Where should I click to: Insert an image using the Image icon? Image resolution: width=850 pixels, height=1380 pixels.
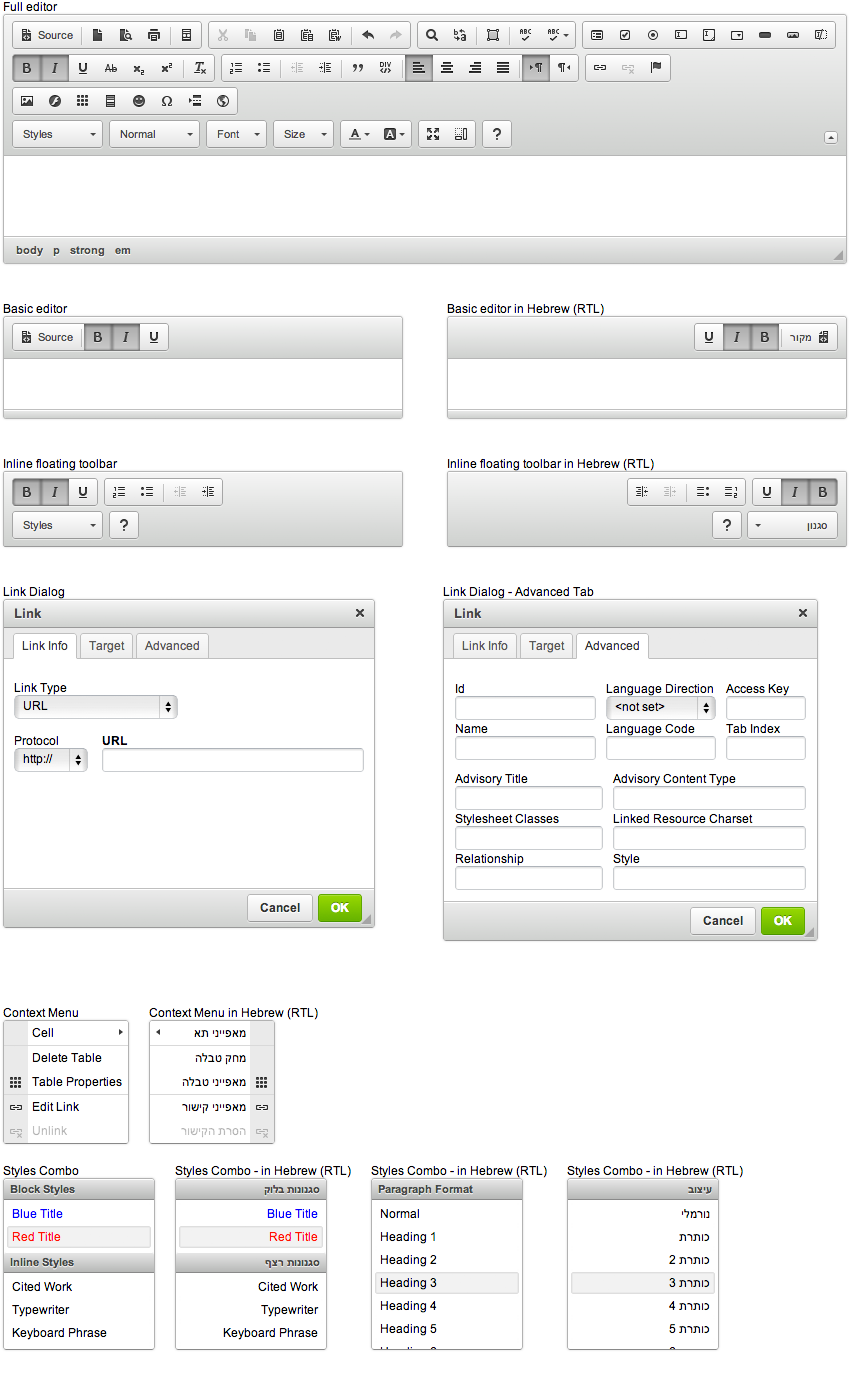coord(27,101)
